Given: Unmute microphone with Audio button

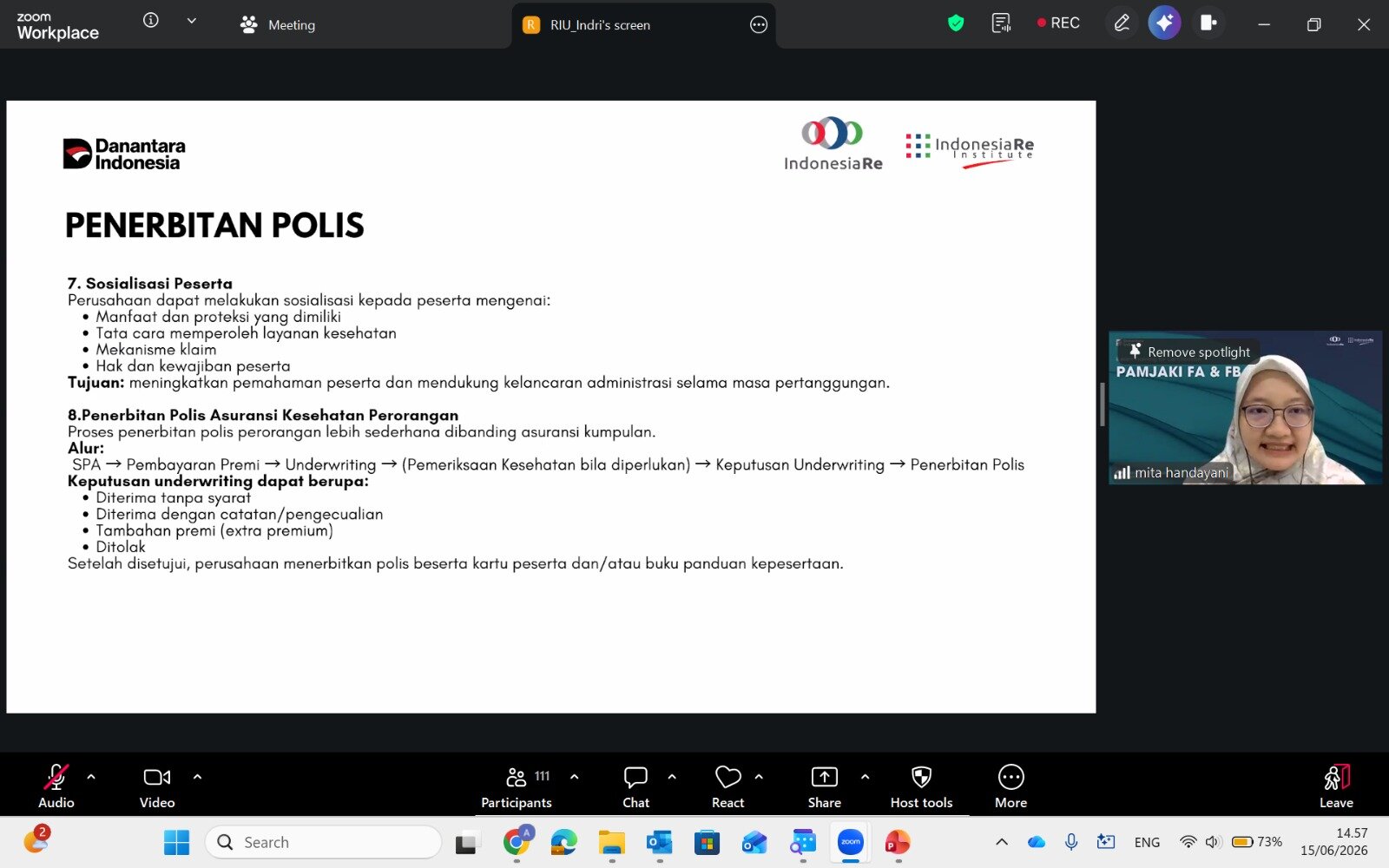Looking at the screenshot, I should (56, 786).
